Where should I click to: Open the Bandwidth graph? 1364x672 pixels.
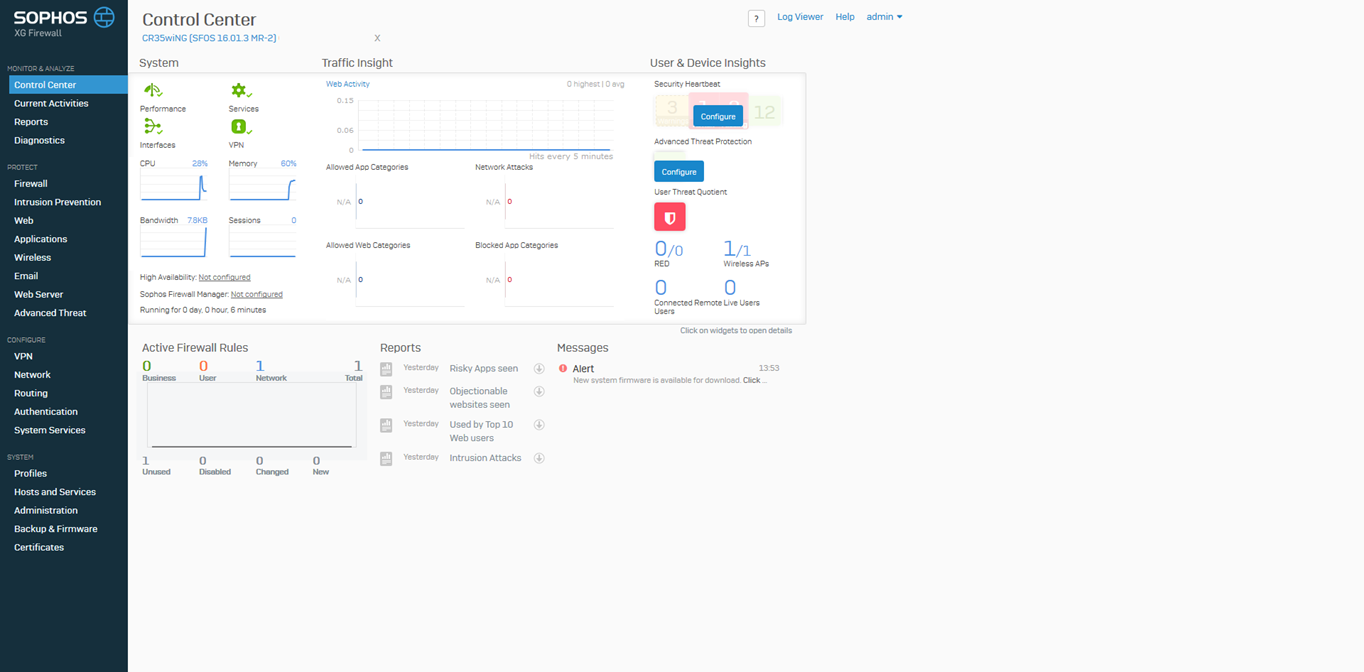point(174,242)
